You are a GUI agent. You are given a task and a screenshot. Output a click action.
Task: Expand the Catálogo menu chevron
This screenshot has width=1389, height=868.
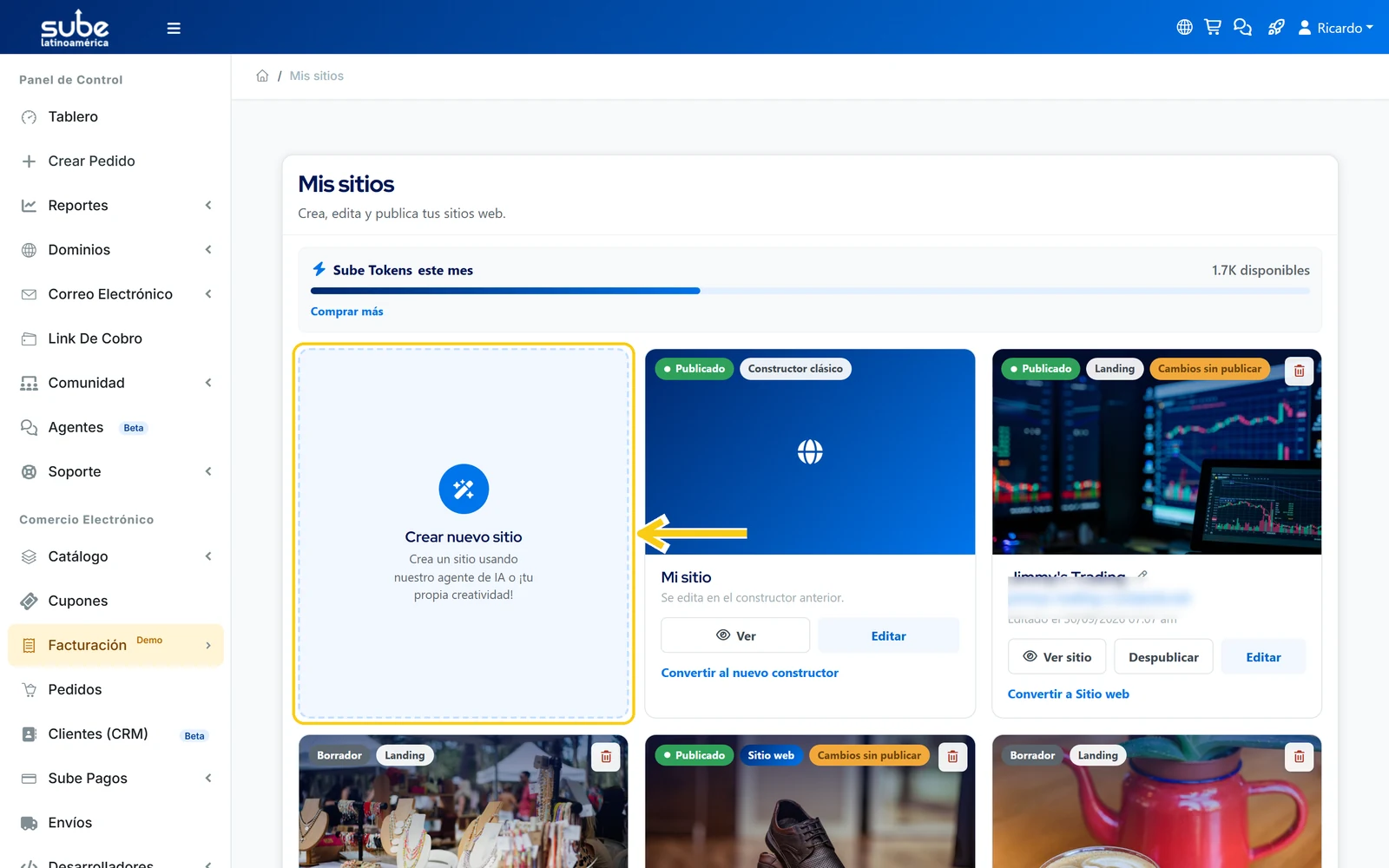(208, 556)
